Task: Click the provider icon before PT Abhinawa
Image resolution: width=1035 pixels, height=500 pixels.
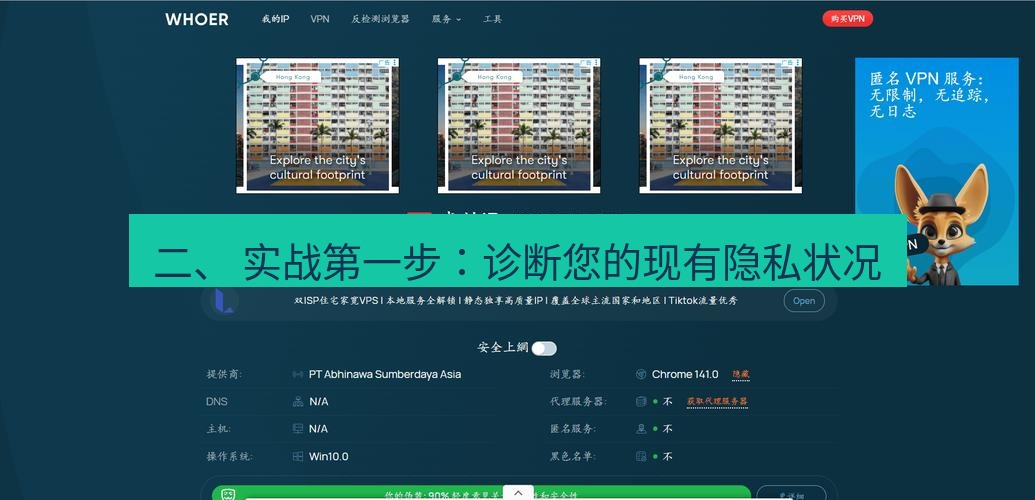Action: tap(298, 375)
